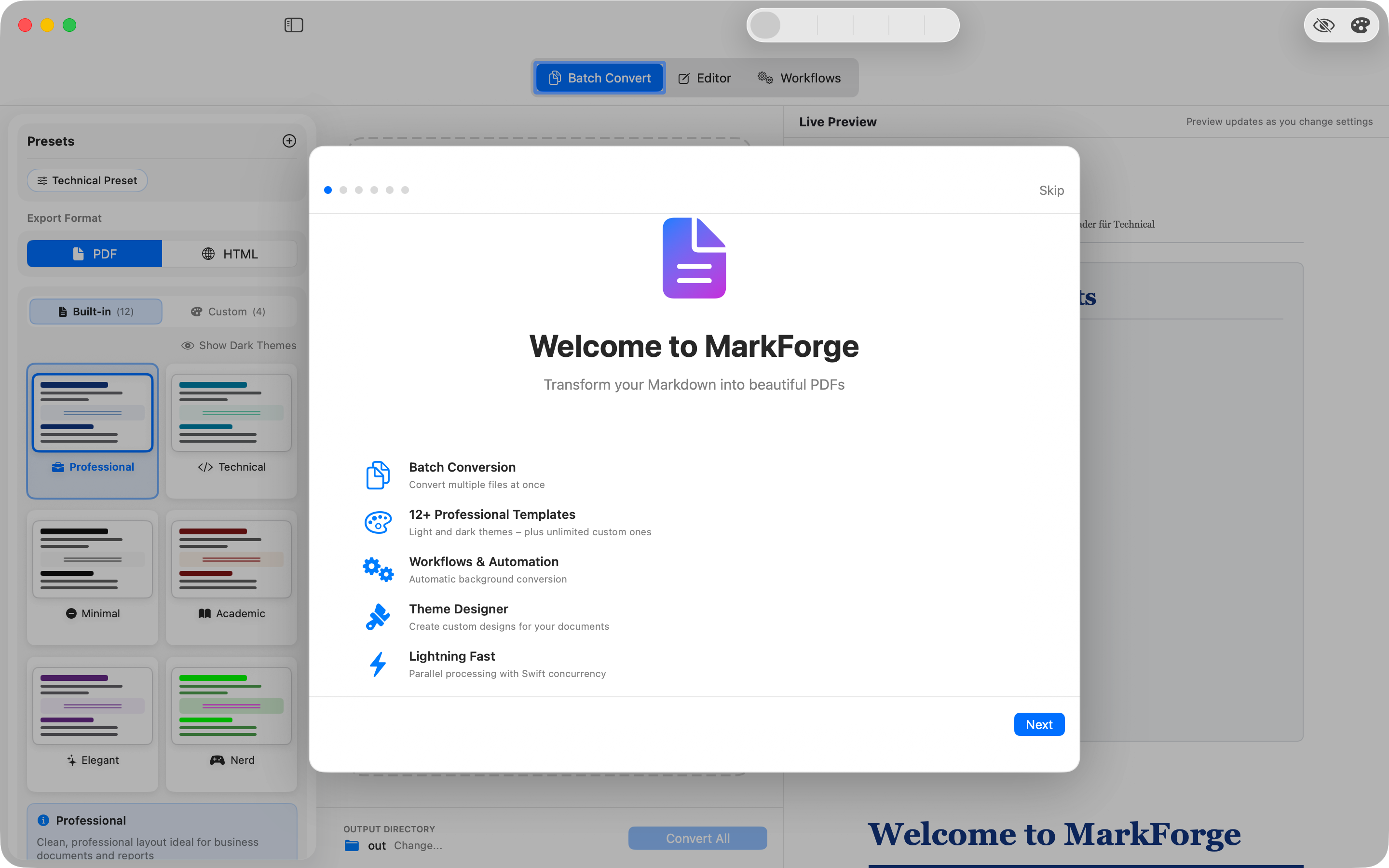Select PDF export format
Viewport: 1389px width, 868px height.
tap(95, 254)
